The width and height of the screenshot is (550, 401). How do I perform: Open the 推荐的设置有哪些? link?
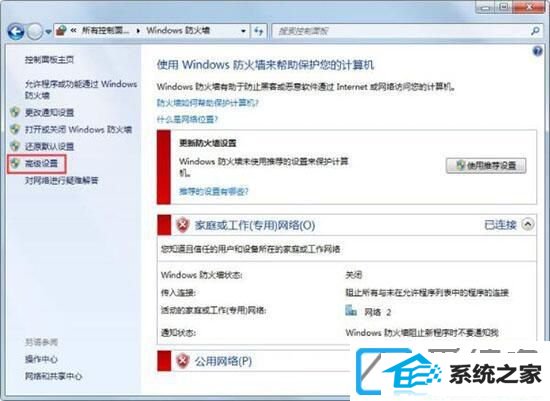213,191
